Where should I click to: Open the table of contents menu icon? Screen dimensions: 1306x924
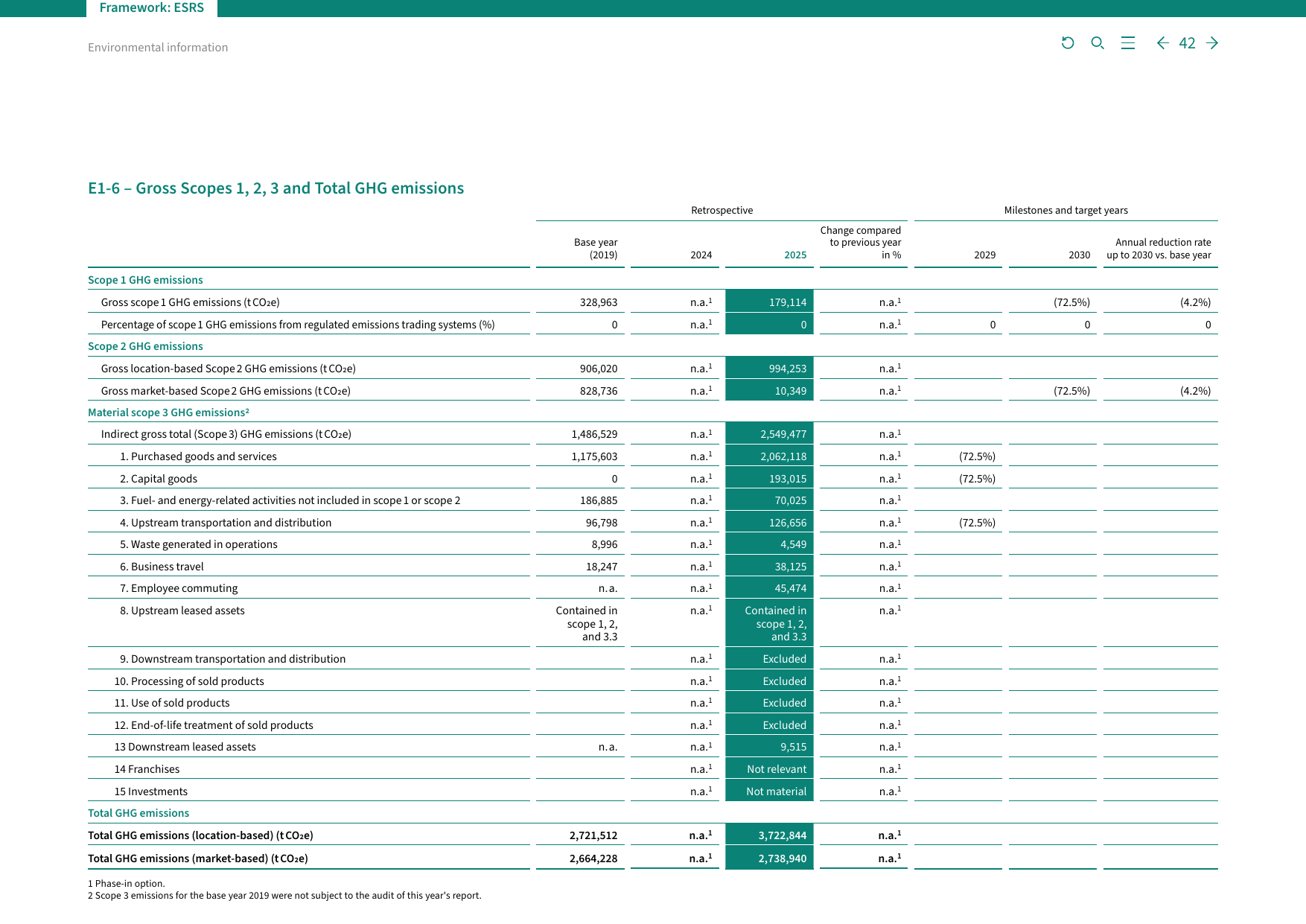pyautogui.click(x=1128, y=43)
